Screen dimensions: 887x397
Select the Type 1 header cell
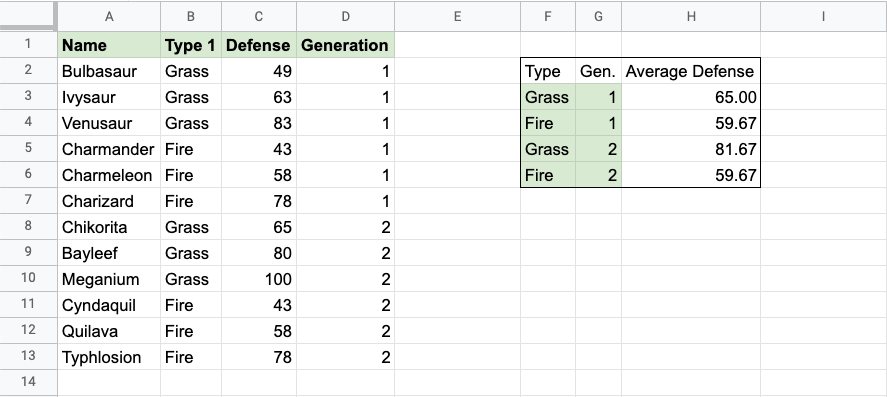(x=191, y=45)
